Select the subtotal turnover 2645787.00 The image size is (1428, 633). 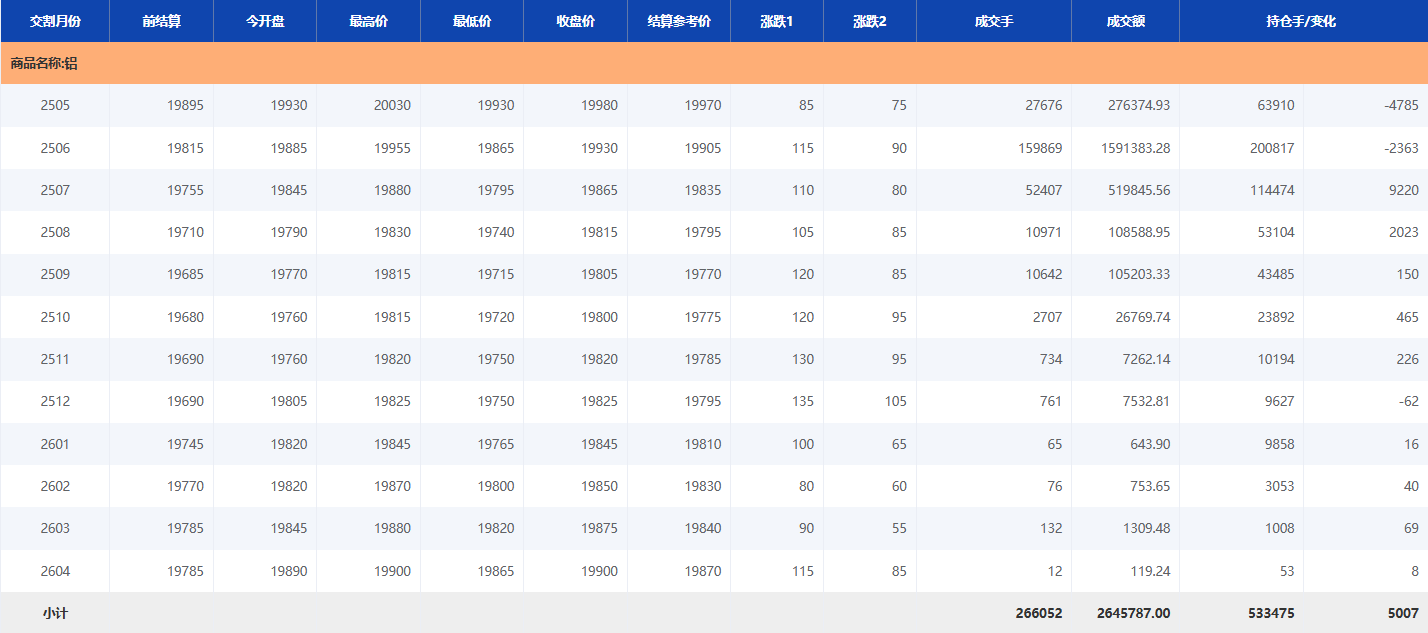coord(1133,613)
